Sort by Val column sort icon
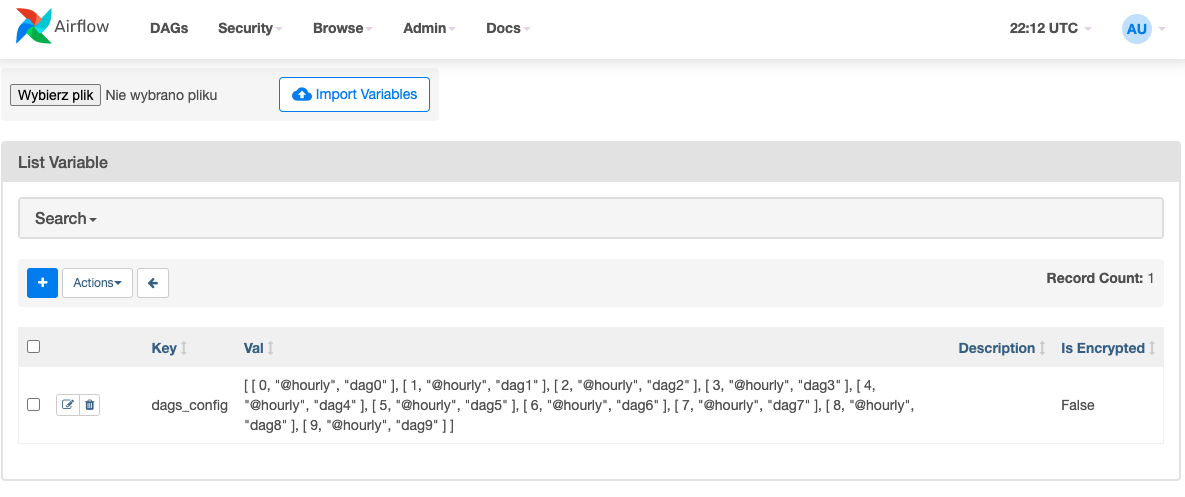Screen dimensions: 1185x497 click(270, 348)
